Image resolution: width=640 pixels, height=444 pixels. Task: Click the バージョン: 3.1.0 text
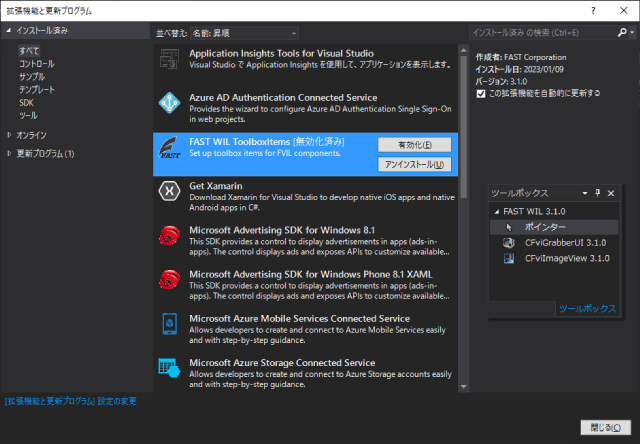tap(501, 82)
